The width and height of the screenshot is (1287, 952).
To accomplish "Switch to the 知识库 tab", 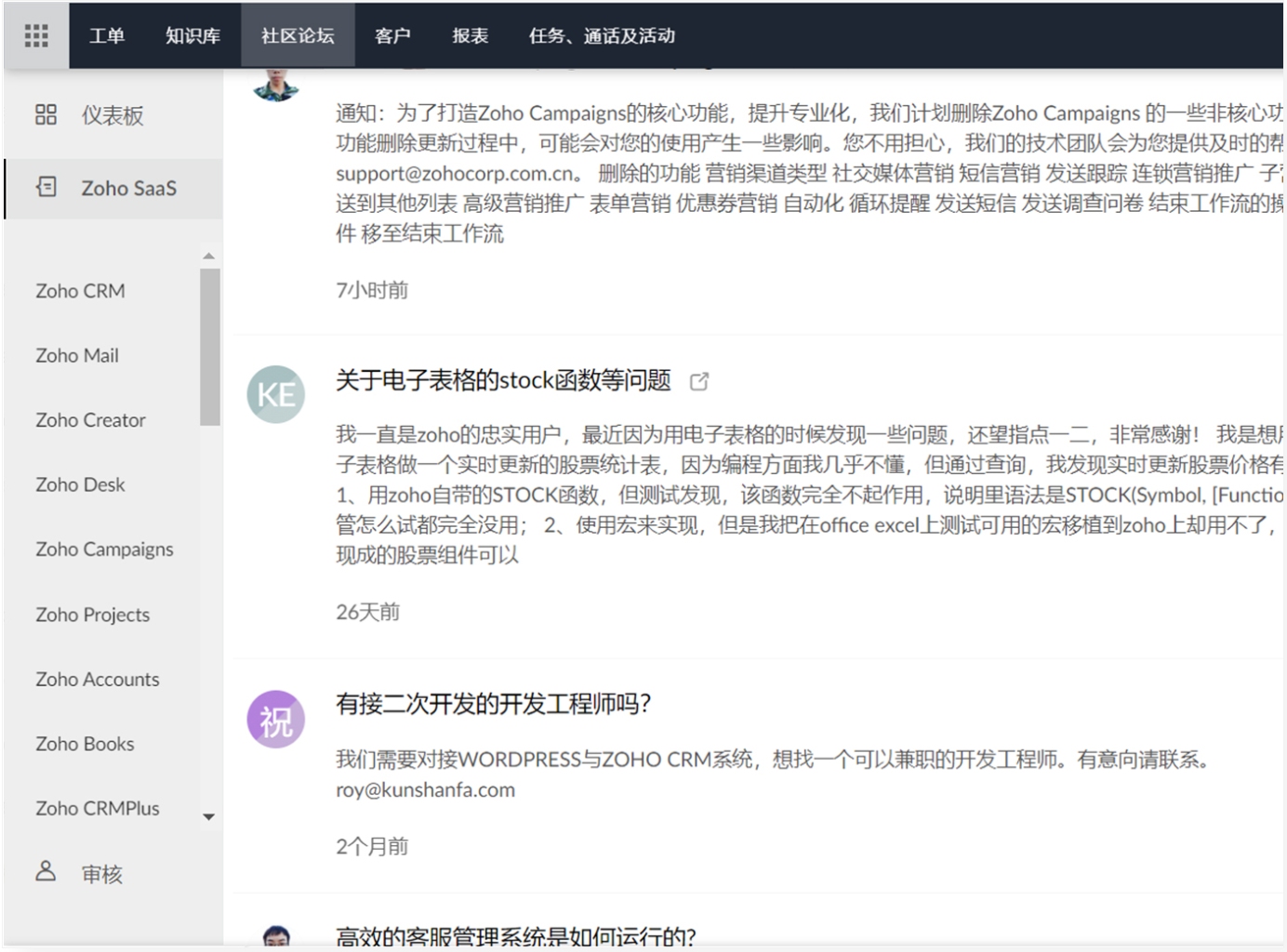I will tap(192, 37).
